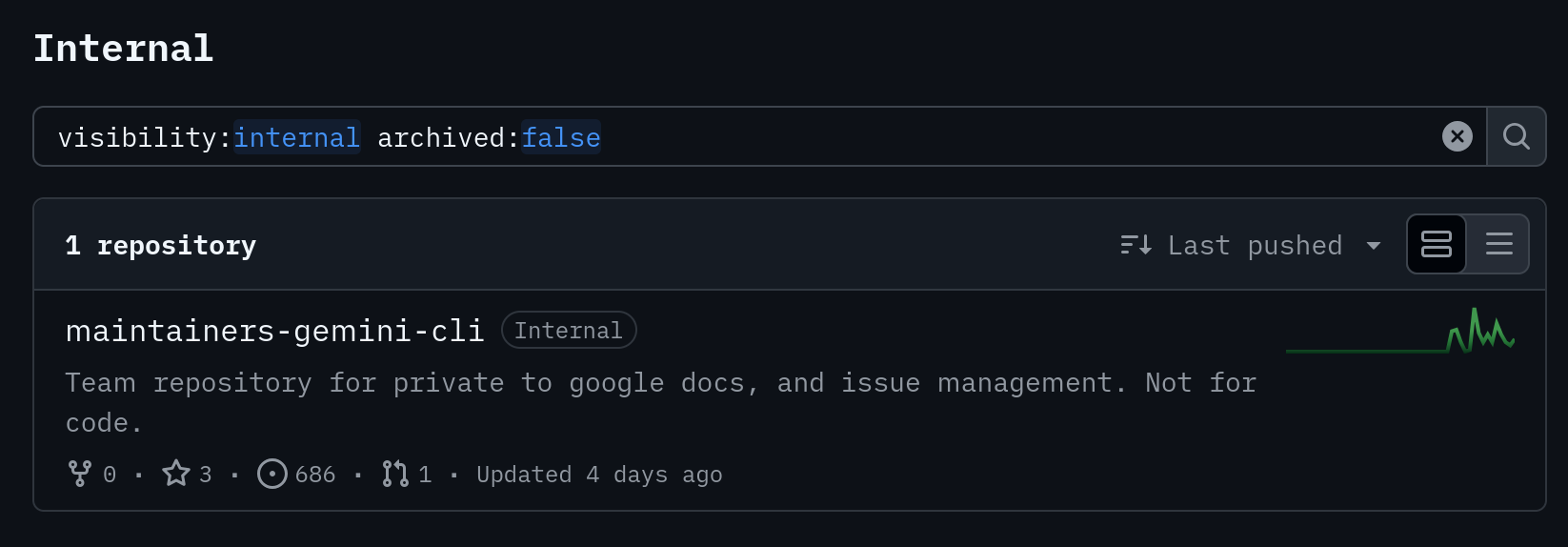The image size is (1568, 547).
Task: Click the star icon
Action: pyautogui.click(x=176, y=474)
